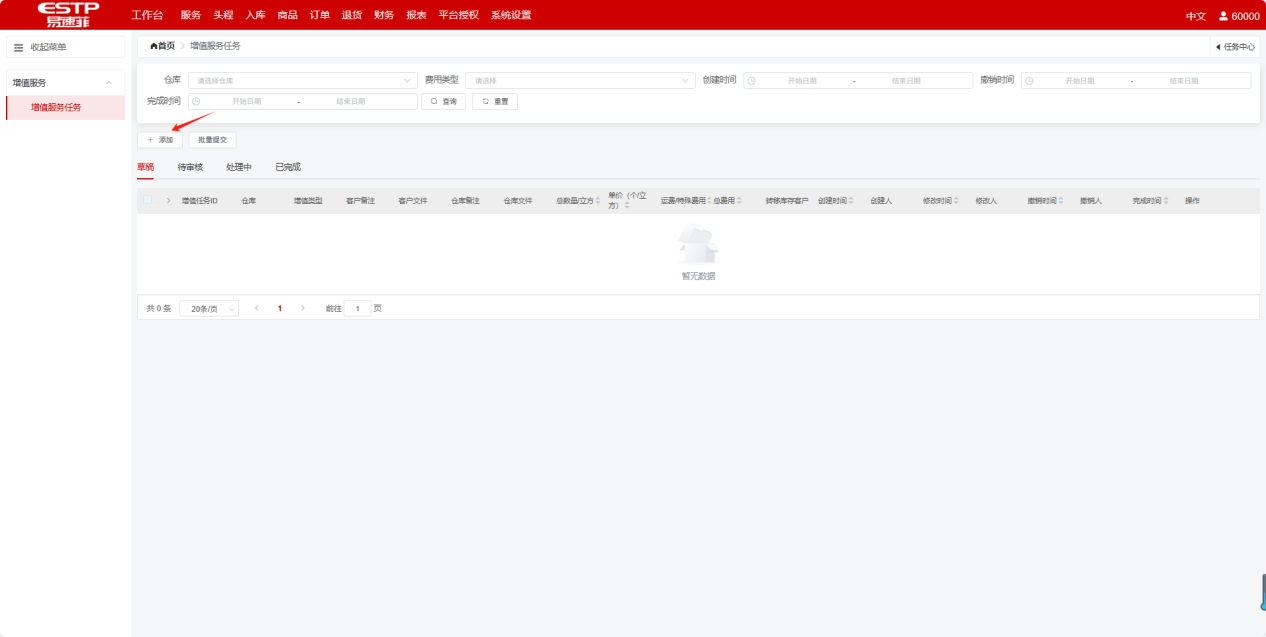Open the 仓库 warehouse dropdown
Viewport: 1266px width, 637px height.
pos(302,81)
